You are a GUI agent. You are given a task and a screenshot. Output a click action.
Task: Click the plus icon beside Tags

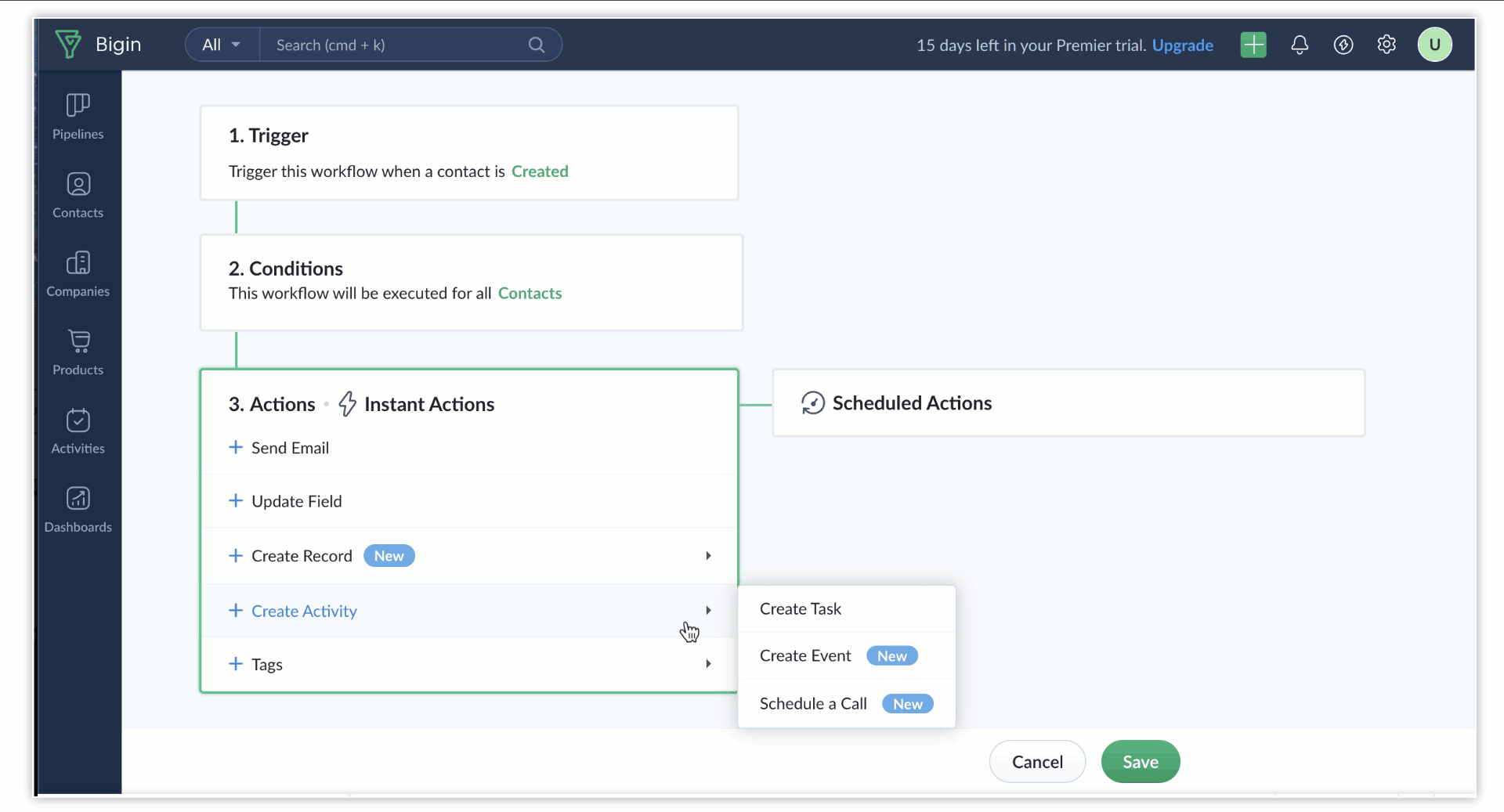click(x=235, y=663)
